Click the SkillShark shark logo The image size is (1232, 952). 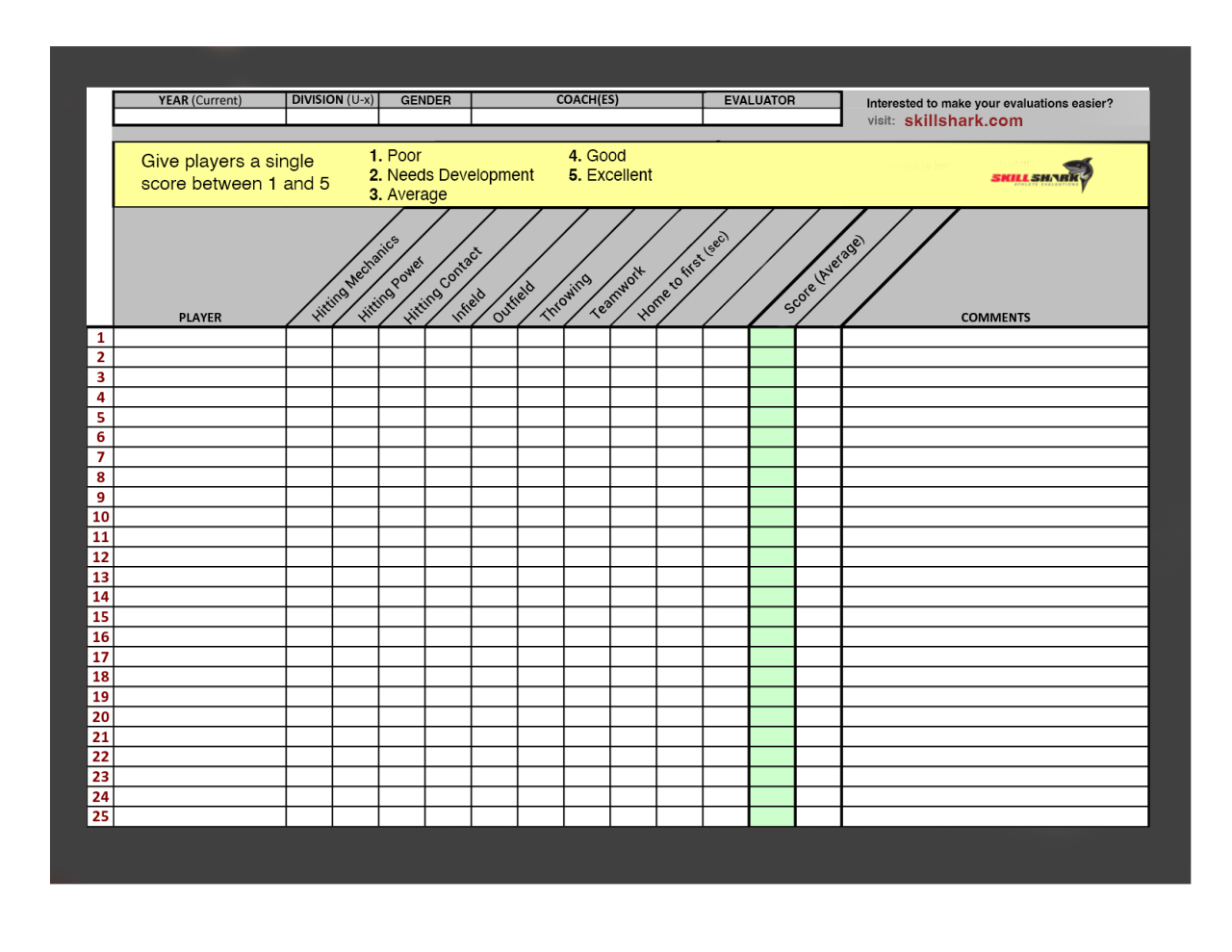[x=1041, y=175]
